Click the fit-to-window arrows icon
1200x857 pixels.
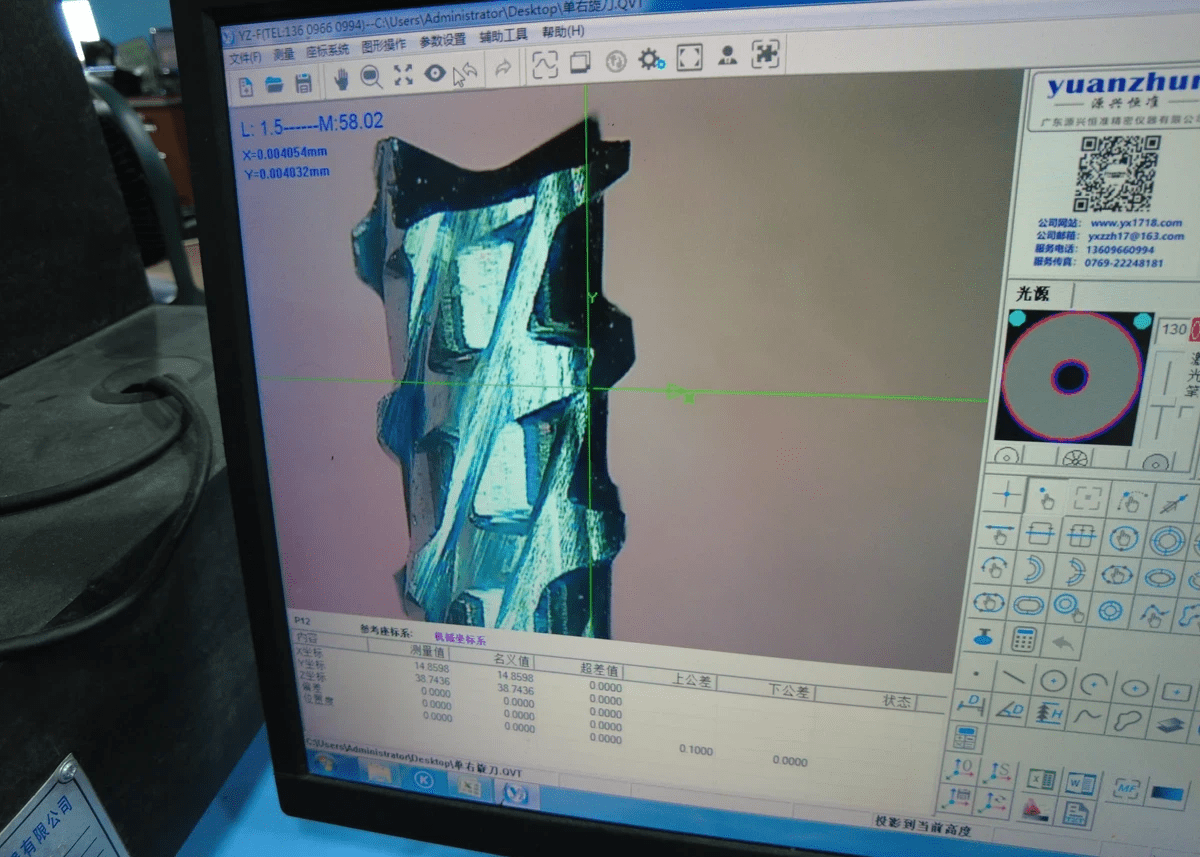pos(403,76)
